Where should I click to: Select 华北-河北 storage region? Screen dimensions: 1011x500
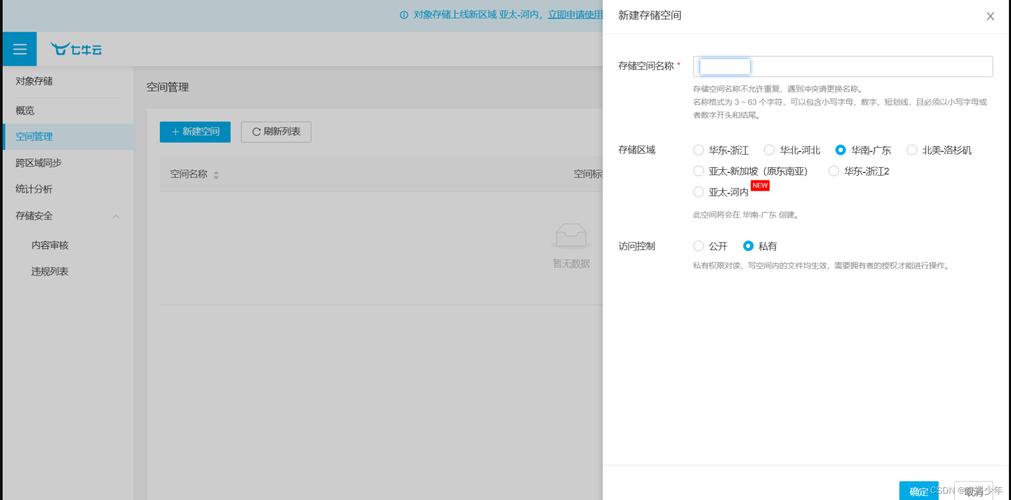tap(769, 150)
